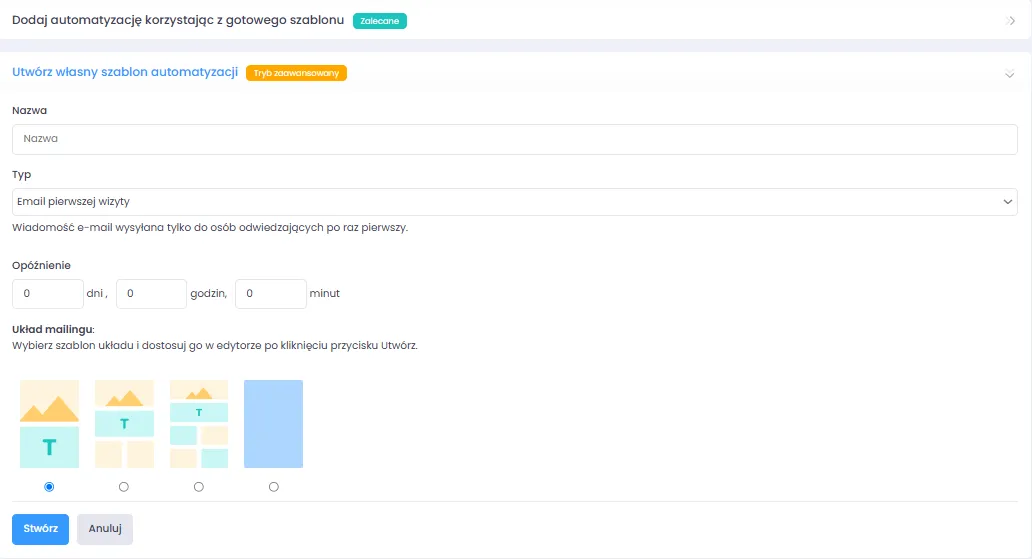This screenshot has height=559, width=1032.
Task: Select the first layout radio button
Action: [x=49, y=487]
